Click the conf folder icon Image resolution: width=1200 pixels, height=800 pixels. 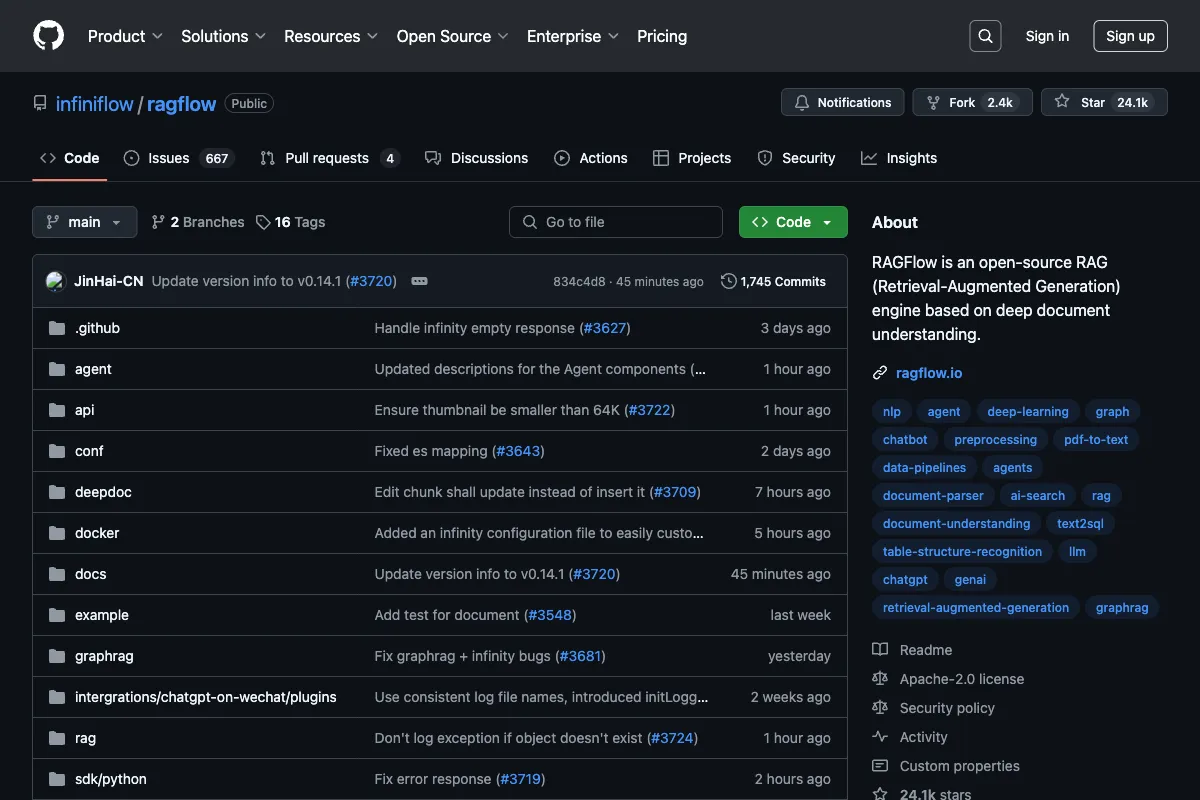tap(57, 451)
